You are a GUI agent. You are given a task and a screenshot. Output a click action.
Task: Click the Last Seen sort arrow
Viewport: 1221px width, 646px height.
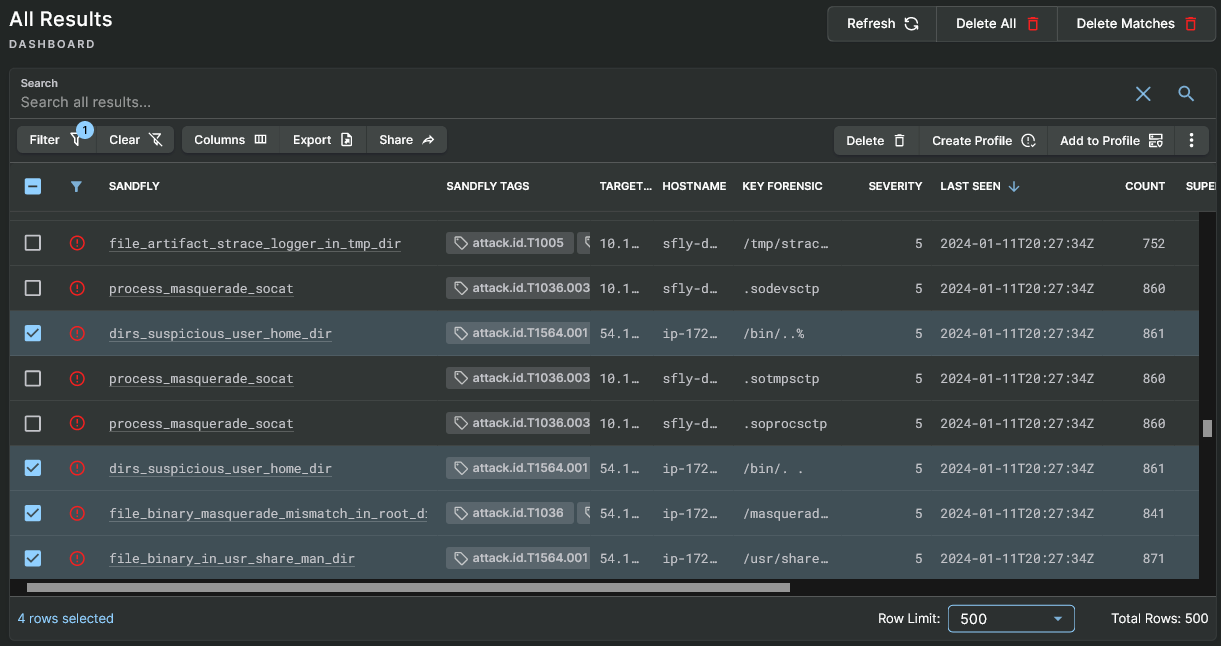pyautogui.click(x=1014, y=186)
